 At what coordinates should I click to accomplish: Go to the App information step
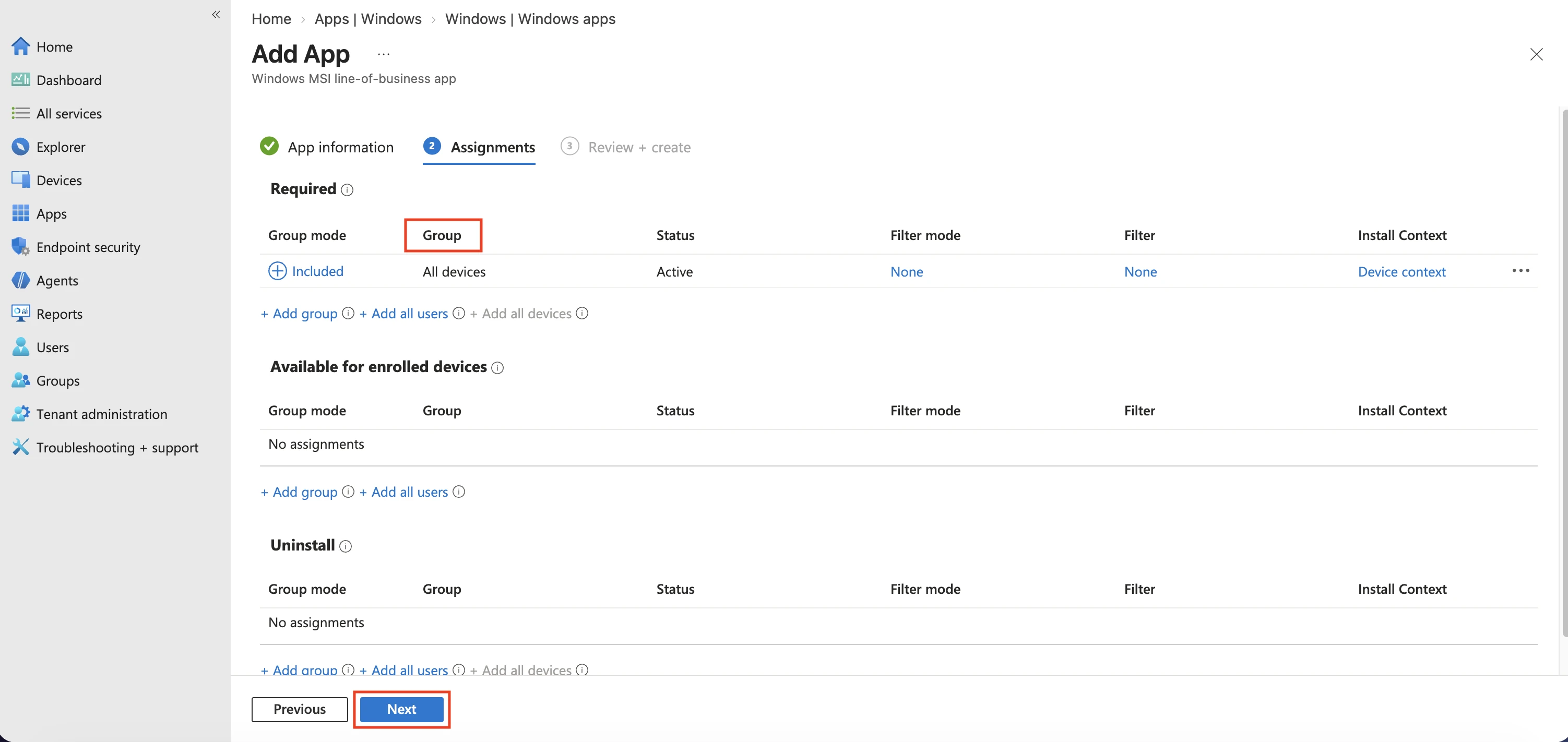(327, 147)
